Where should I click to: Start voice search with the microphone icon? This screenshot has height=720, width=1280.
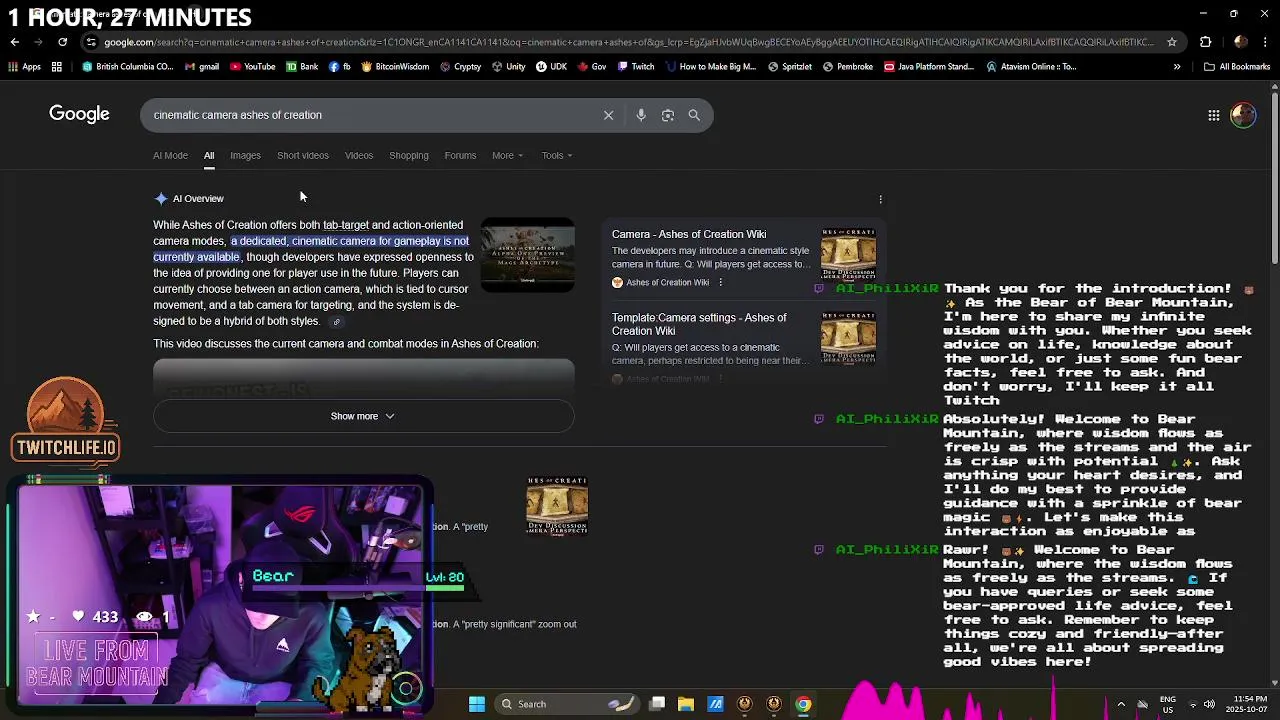tap(641, 115)
